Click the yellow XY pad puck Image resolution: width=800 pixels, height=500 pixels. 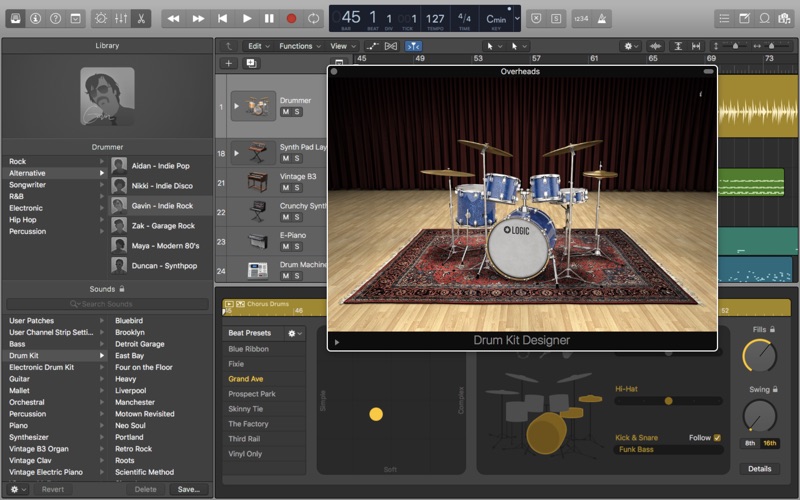tap(376, 414)
